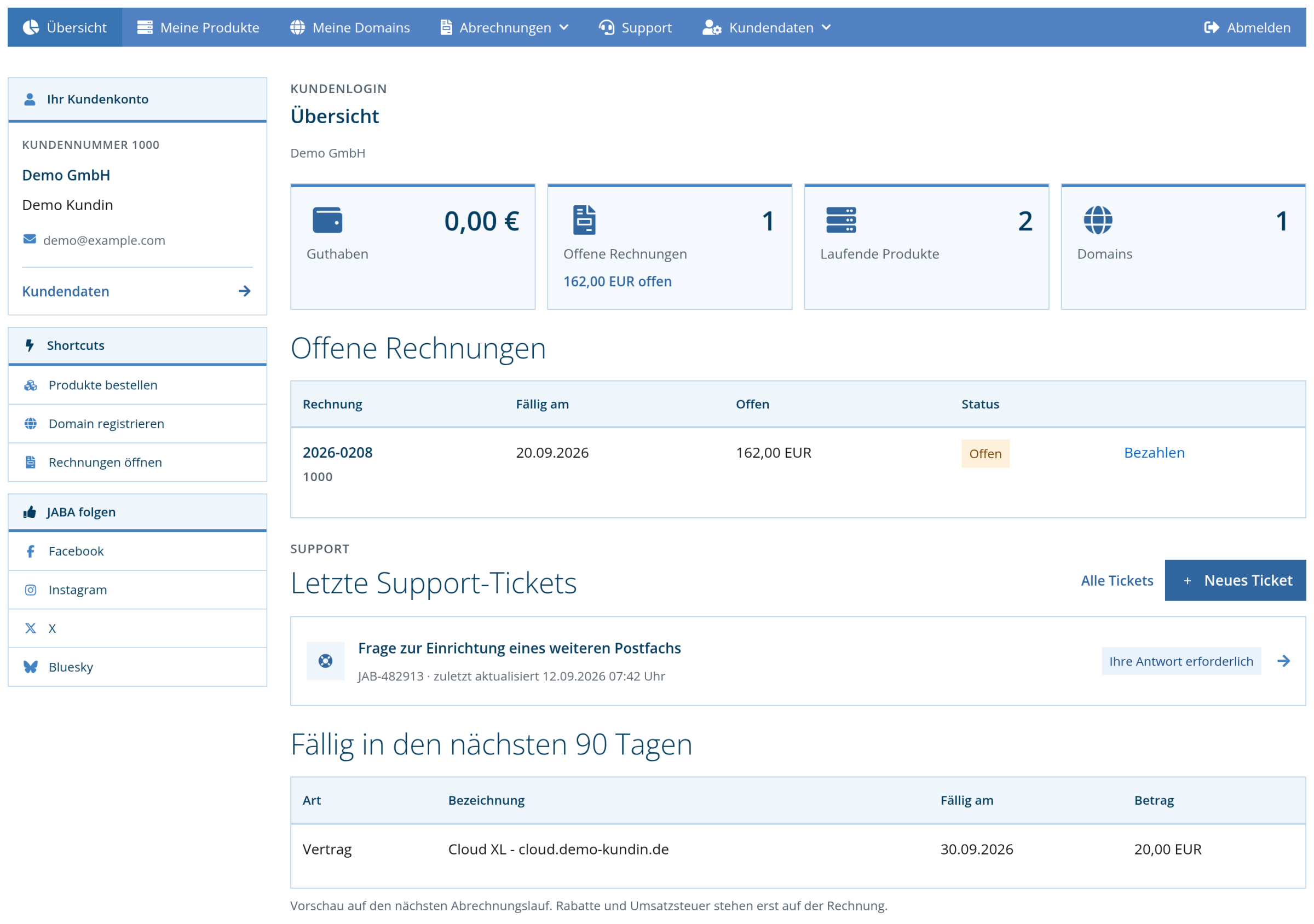Viewport: 1314px width, 924px height.
Task: Open the Domain registrieren shortcut
Action: coord(137,423)
